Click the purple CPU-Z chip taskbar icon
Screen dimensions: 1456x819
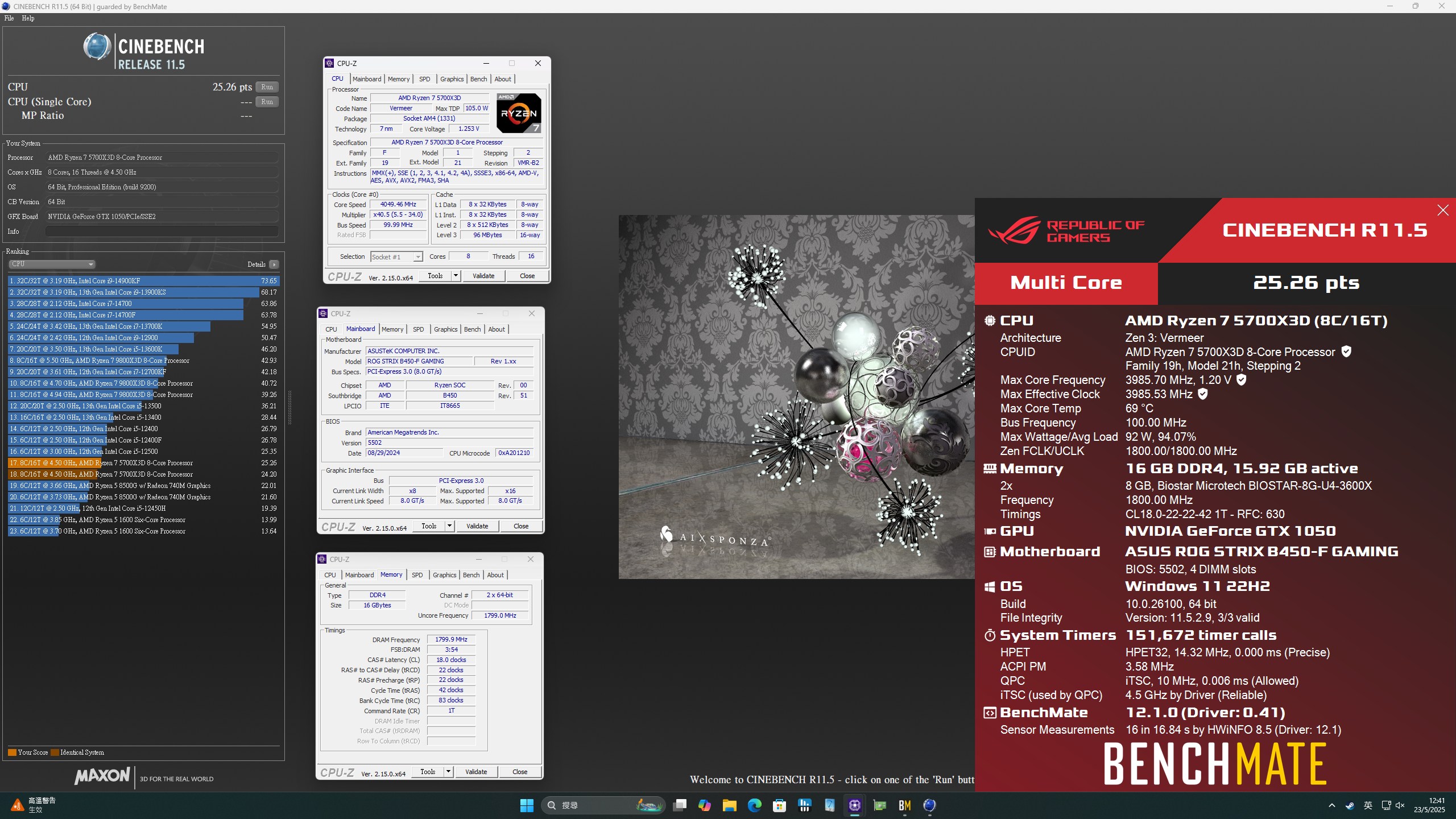[855, 805]
